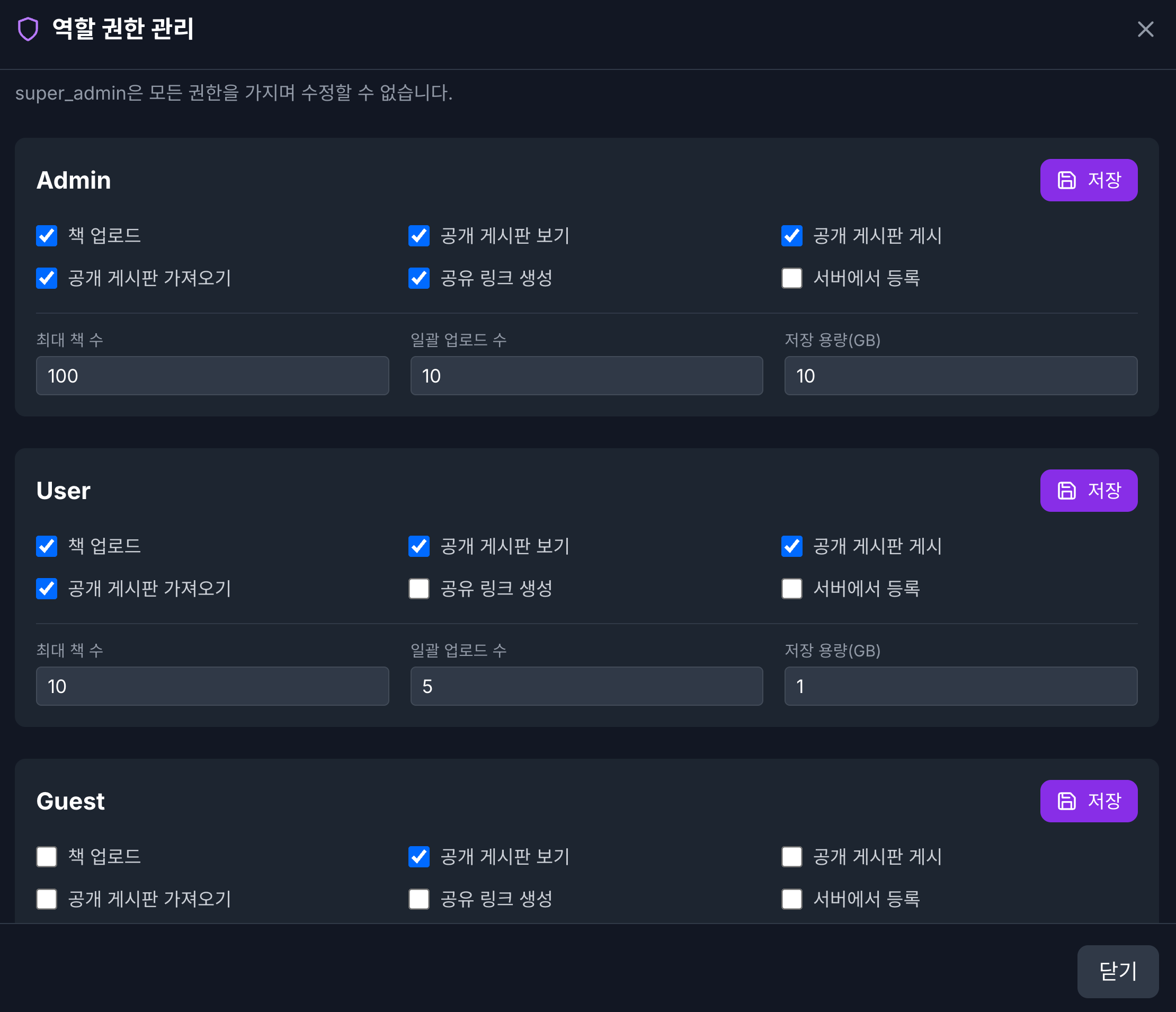The height and width of the screenshot is (1012, 1176).
Task: Select the Admin 최대 책 수 field showing 100
Action: click(x=212, y=376)
